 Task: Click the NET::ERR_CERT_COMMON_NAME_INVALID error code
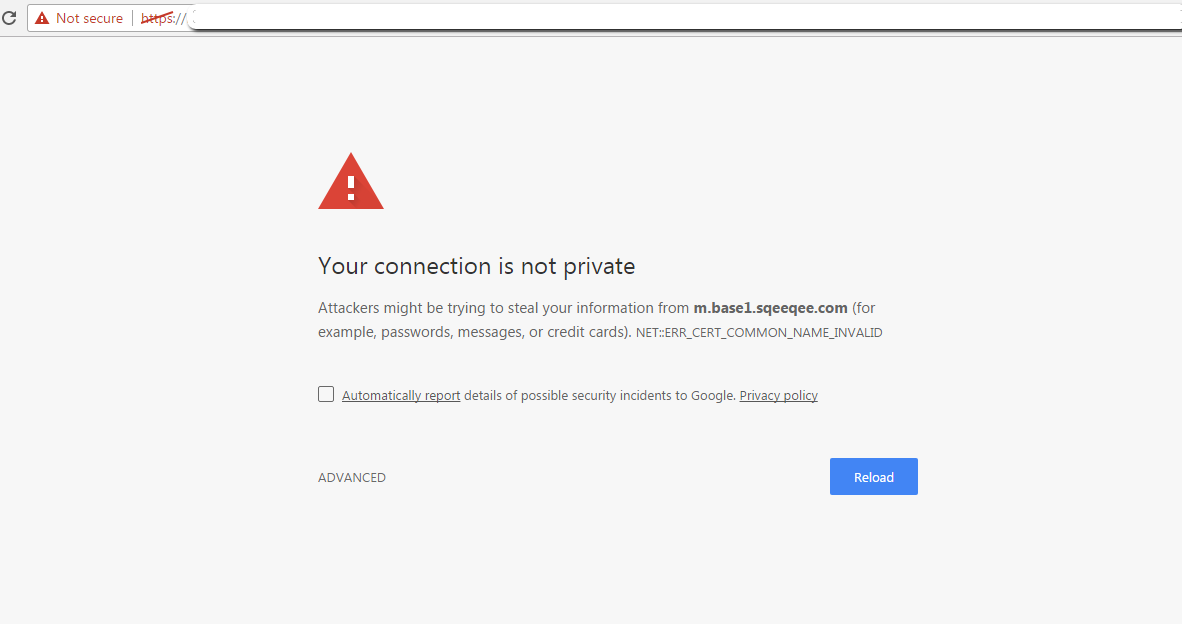point(759,332)
